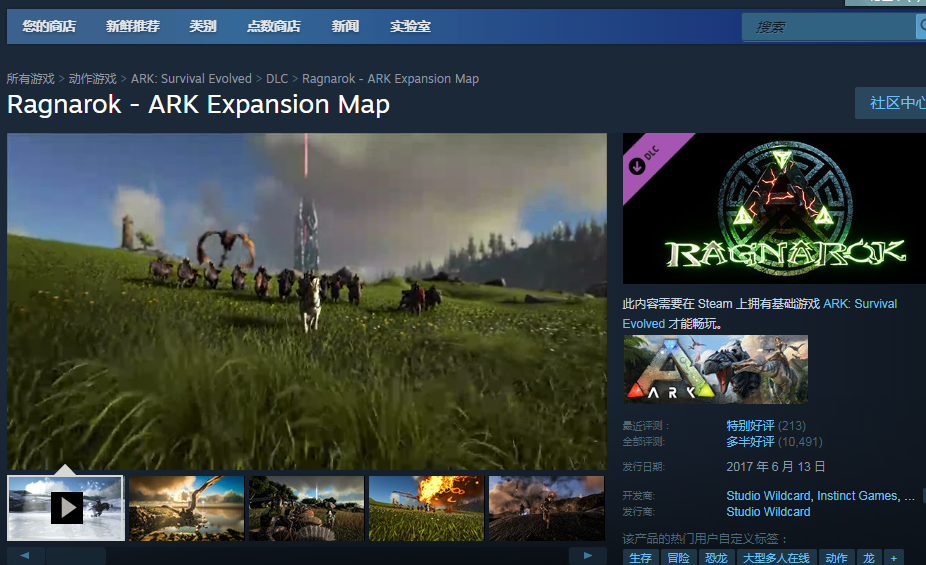Open the 实验室 labs tab
The width and height of the screenshot is (926, 565).
coord(410,26)
